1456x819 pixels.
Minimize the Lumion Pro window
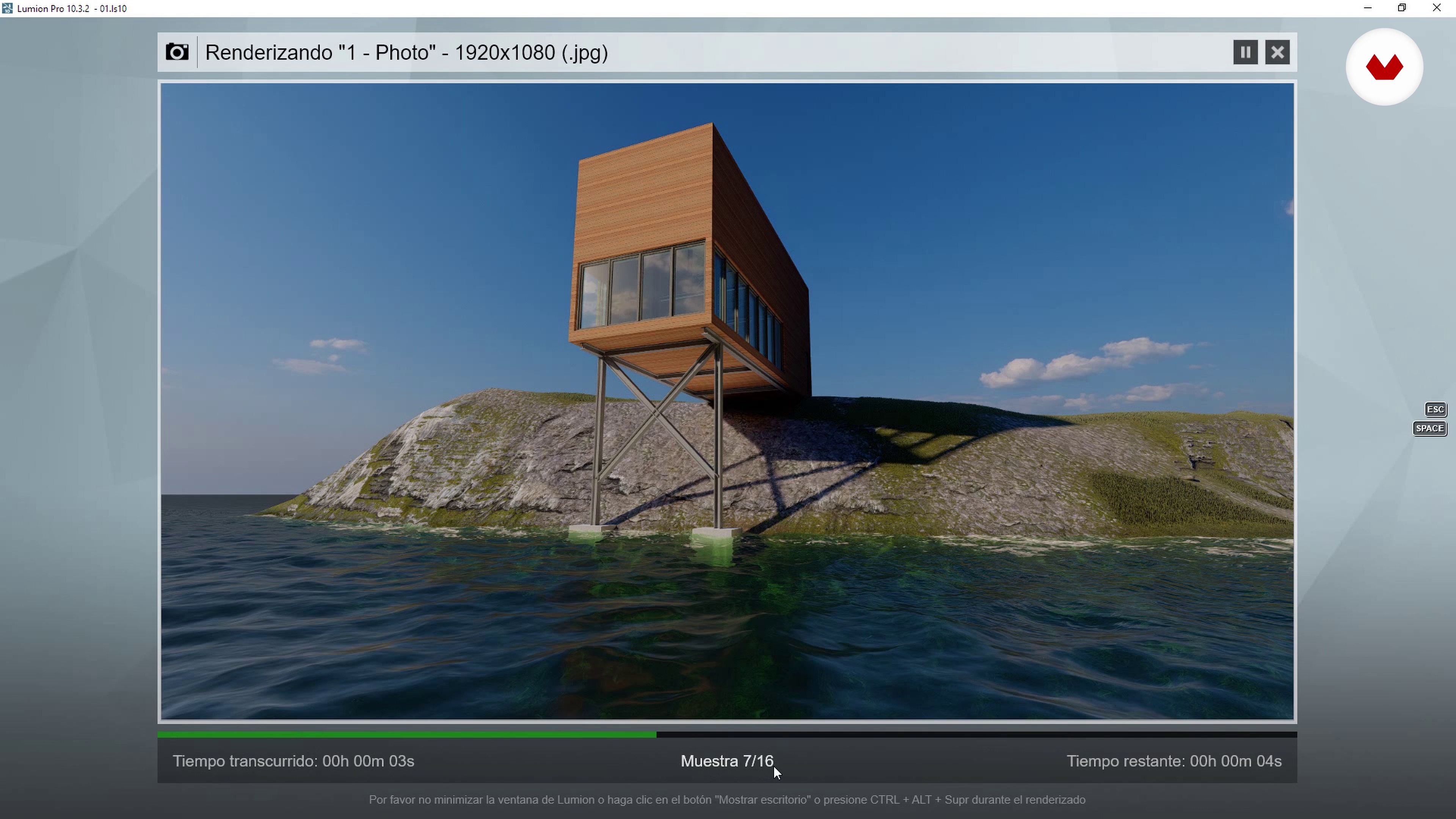(1367, 8)
